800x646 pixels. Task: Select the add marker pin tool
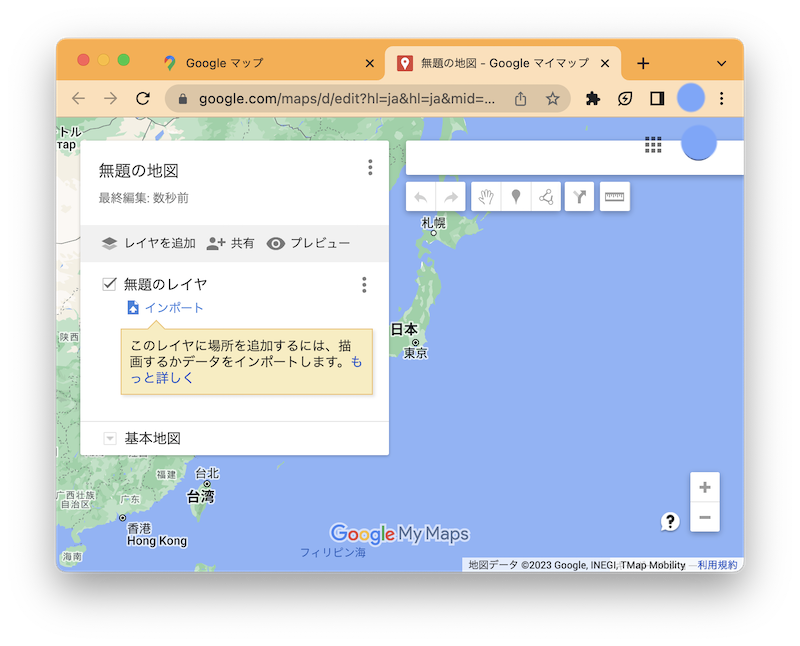coord(516,197)
